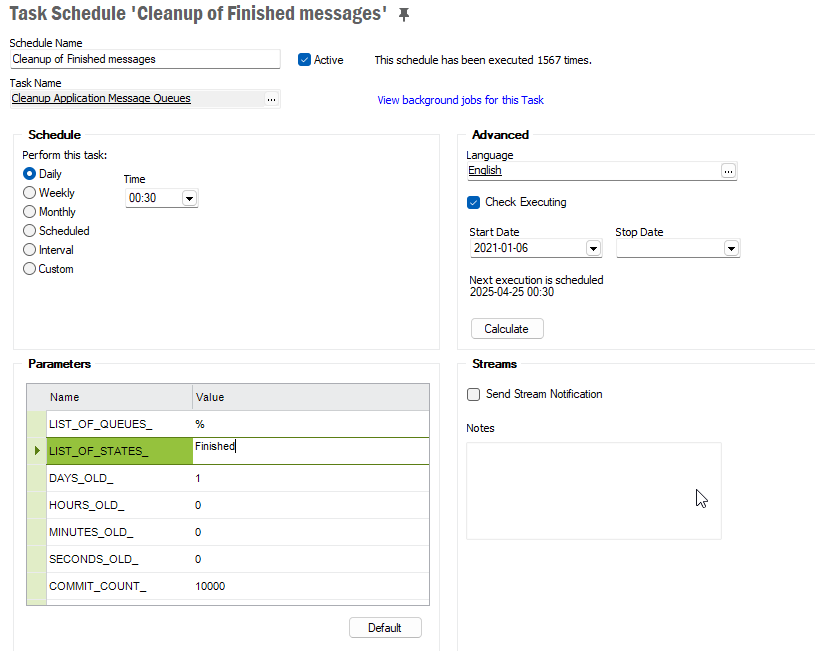The image size is (815, 651).
Task: Select the DAYS_OLD_ value cell
Action: (311, 478)
